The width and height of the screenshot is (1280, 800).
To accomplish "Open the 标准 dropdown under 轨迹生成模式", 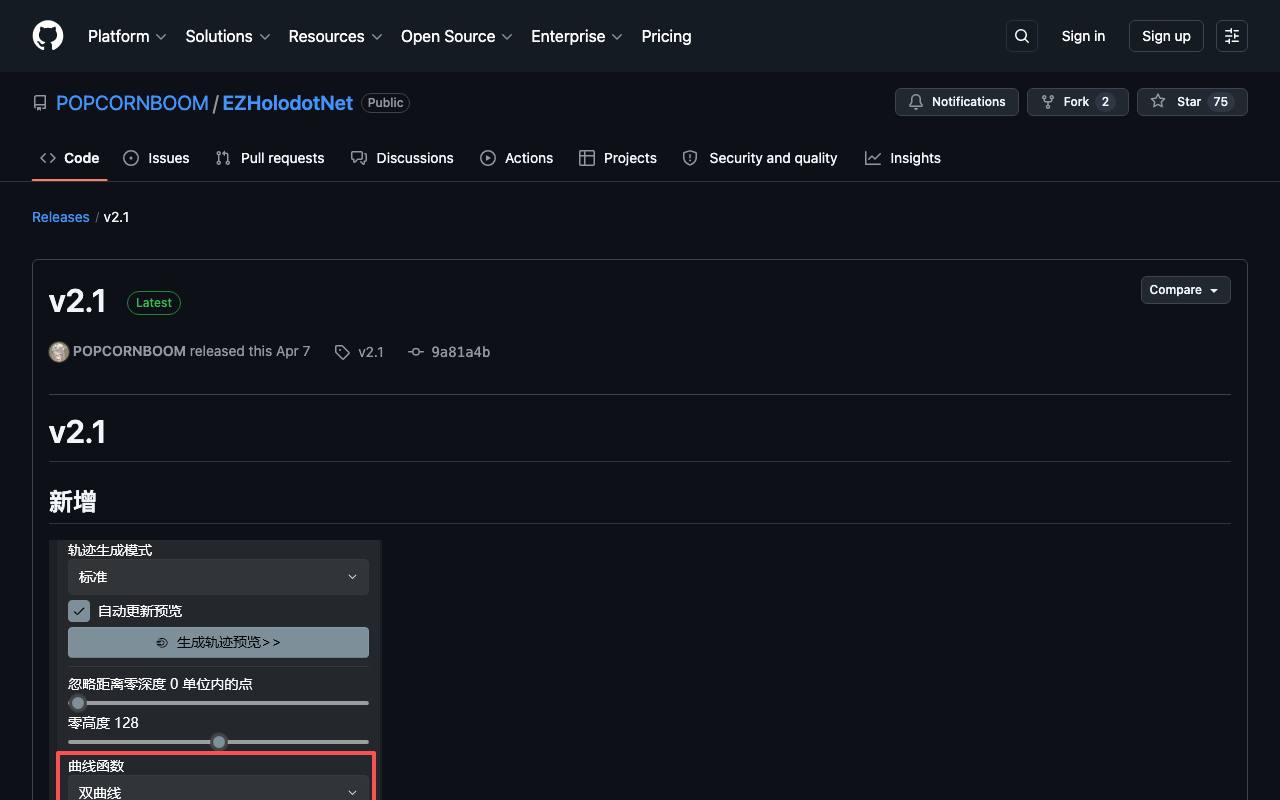I will [x=218, y=577].
